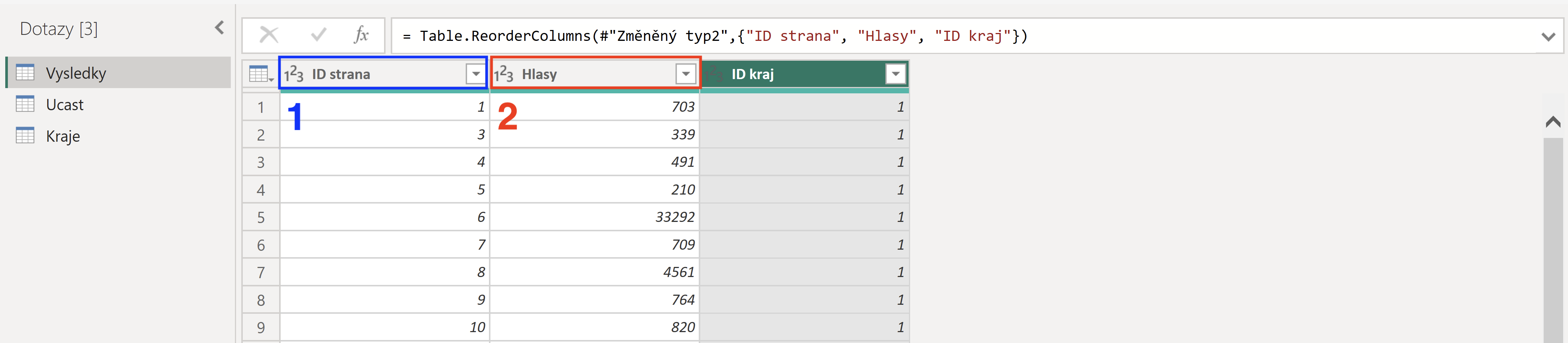Click the ID strana cell with value 10
The height and width of the screenshot is (343, 1568).
[x=385, y=327]
